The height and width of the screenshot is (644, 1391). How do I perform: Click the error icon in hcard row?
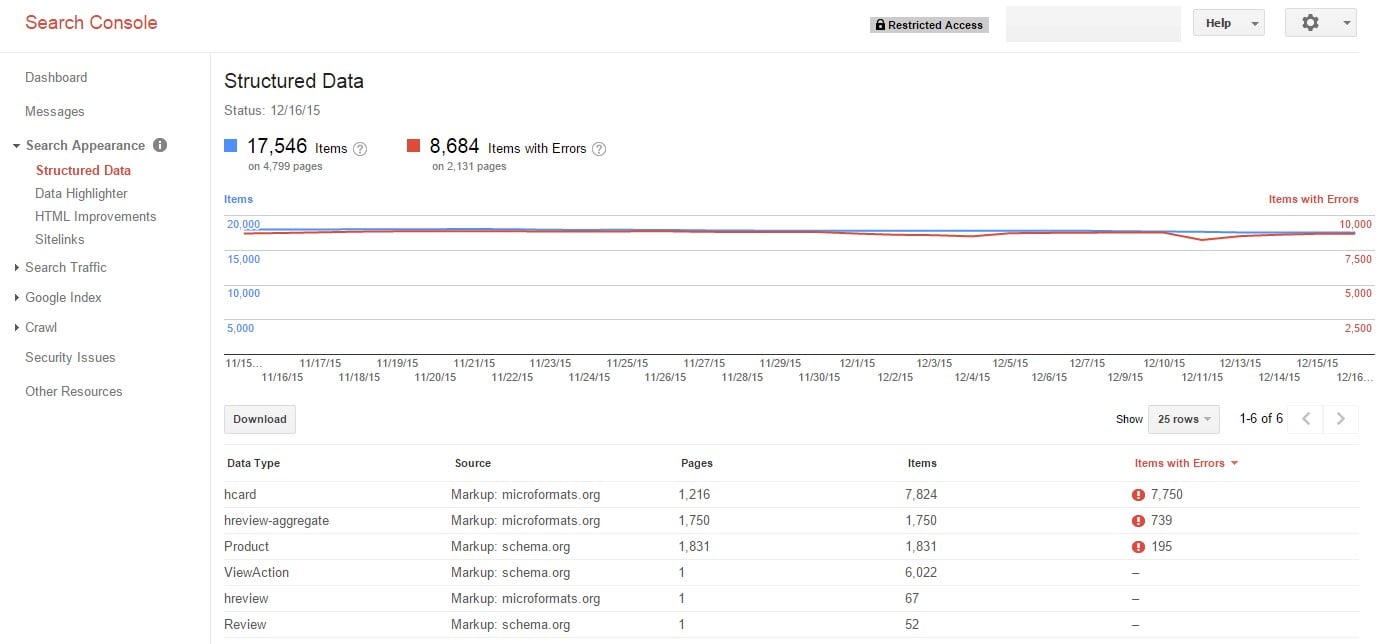1138,495
